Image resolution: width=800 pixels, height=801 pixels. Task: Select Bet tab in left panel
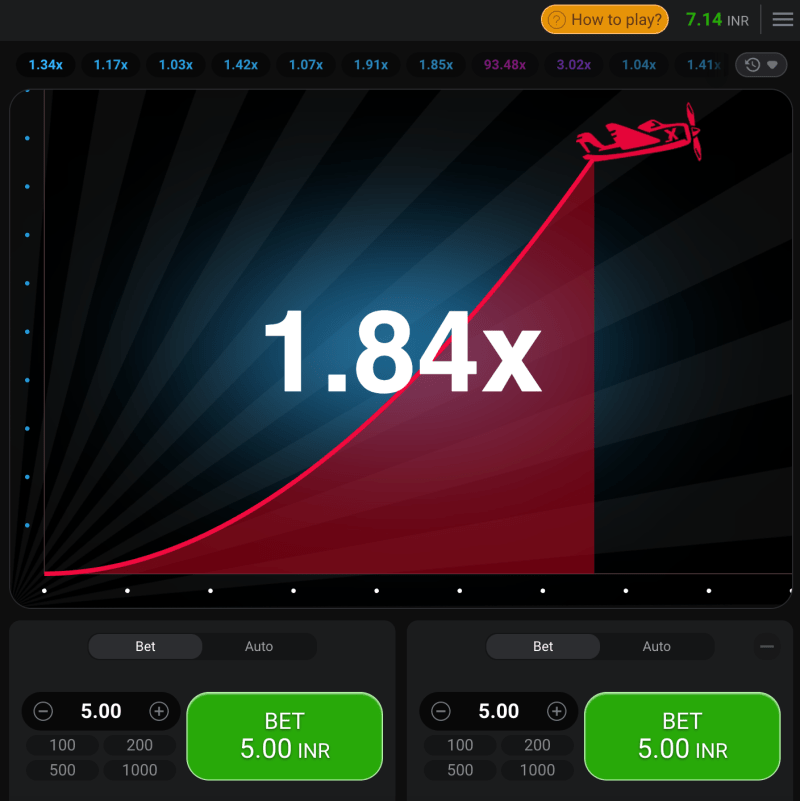coord(146,647)
